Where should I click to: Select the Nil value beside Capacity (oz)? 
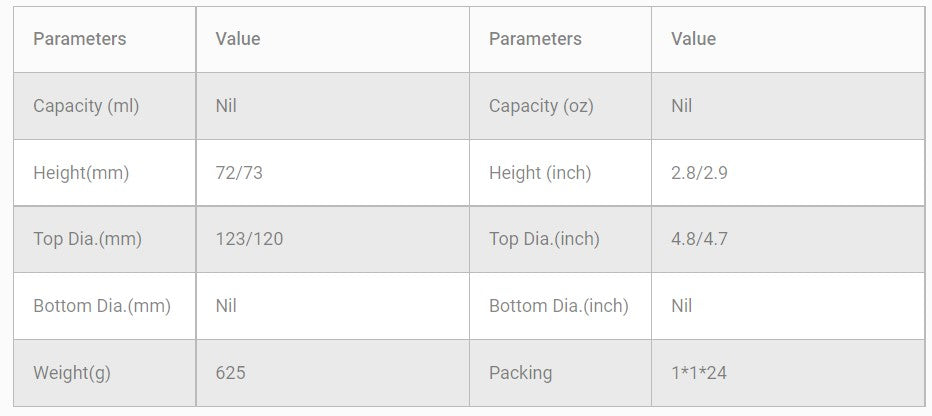coord(682,106)
